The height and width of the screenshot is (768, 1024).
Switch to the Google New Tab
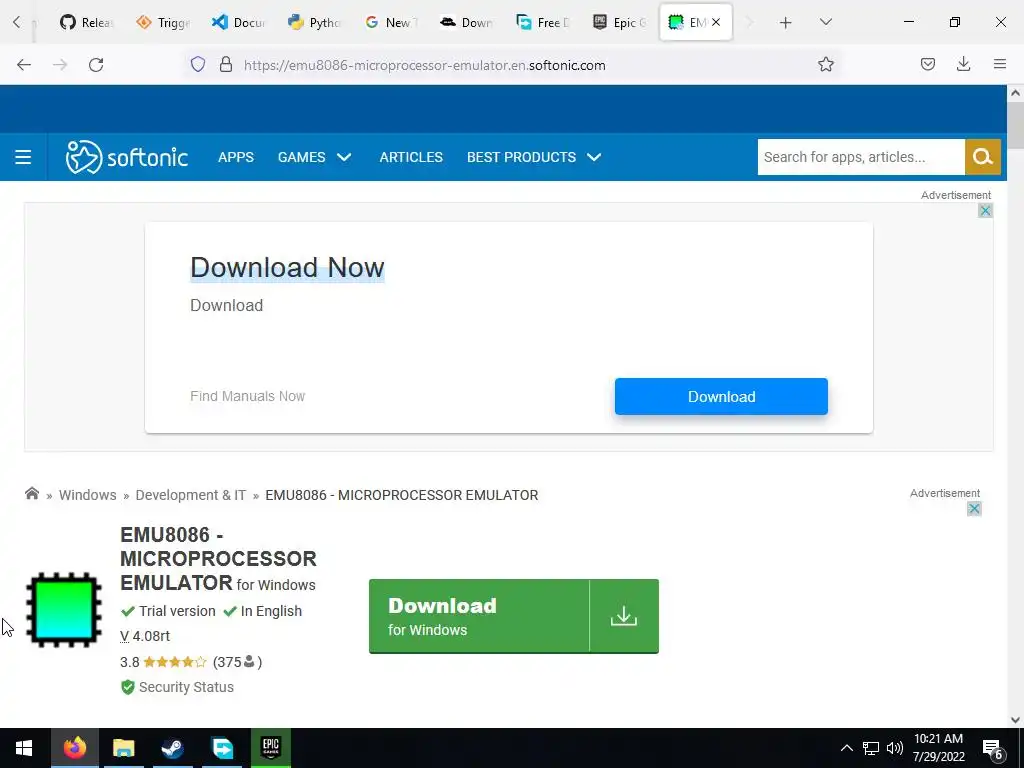[x=391, y=23]
